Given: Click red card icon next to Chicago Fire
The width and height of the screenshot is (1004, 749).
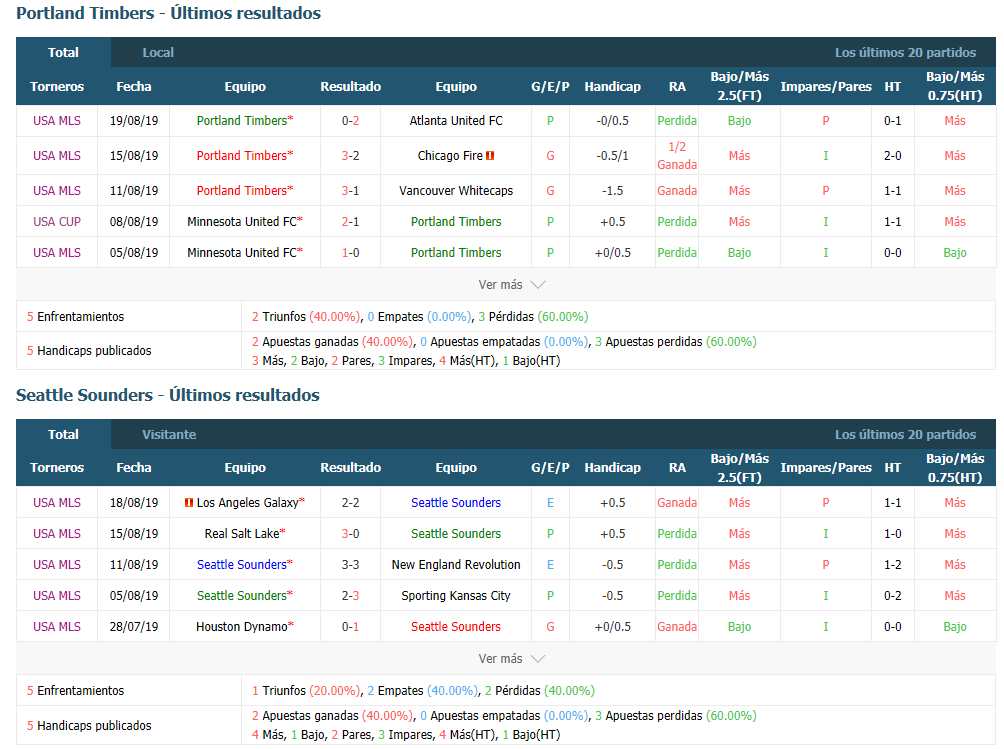Looking at the screenshot, I should (x=490, y=156).
